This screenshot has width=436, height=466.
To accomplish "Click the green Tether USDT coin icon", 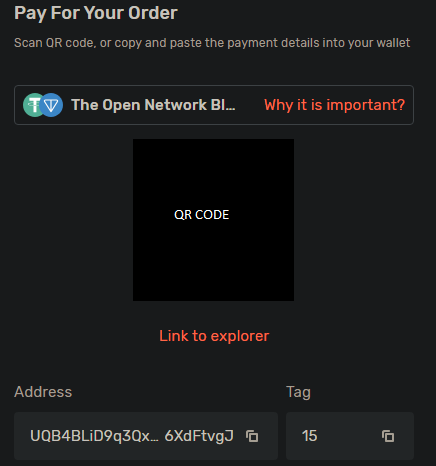I will pyautogui.click(x=33, y=105).
